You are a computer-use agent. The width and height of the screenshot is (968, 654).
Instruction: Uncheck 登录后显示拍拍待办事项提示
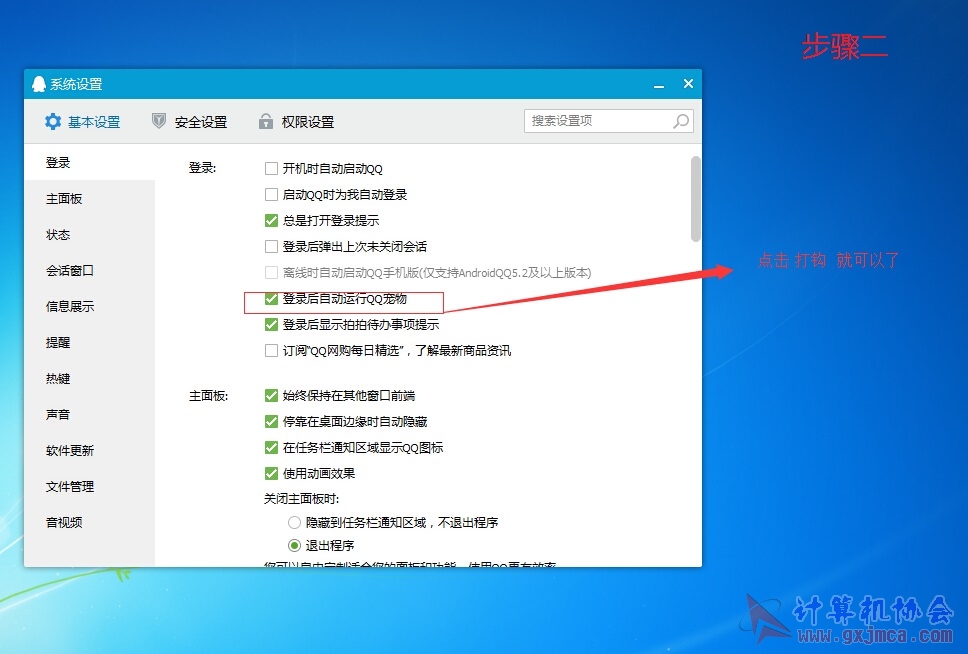pos(271,324)
